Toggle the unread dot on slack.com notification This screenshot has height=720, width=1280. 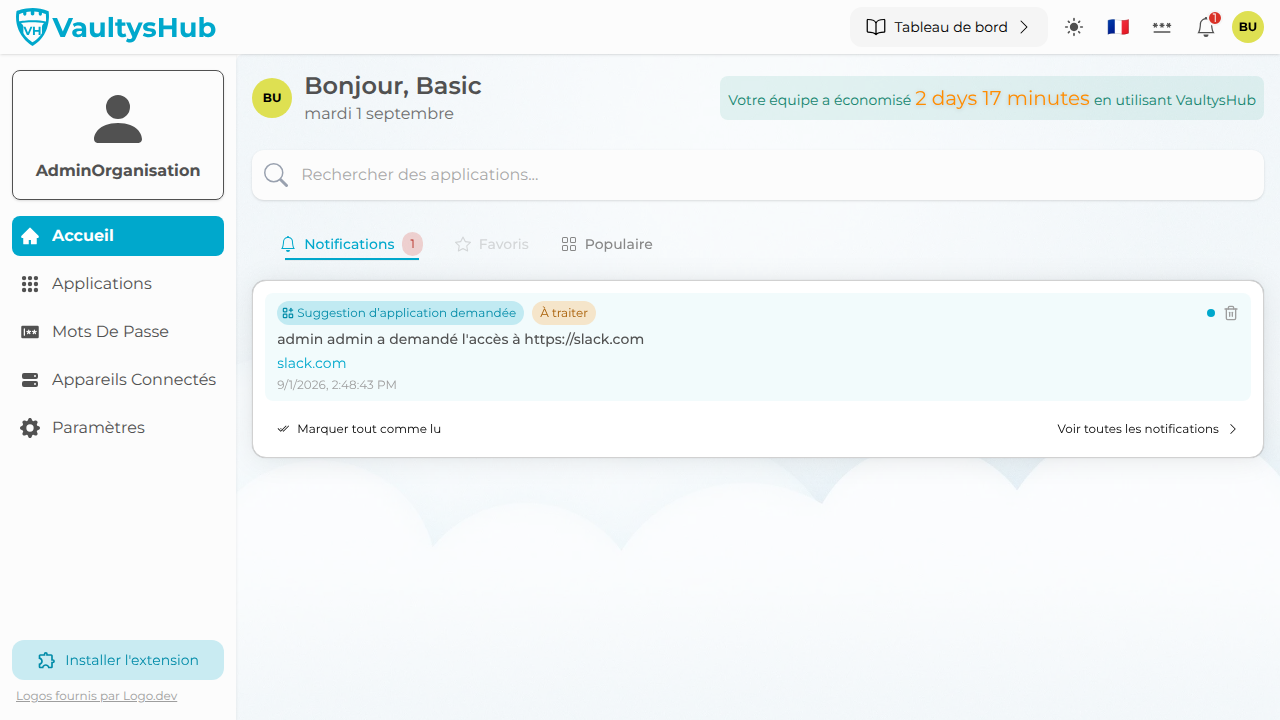point(1211,313)
